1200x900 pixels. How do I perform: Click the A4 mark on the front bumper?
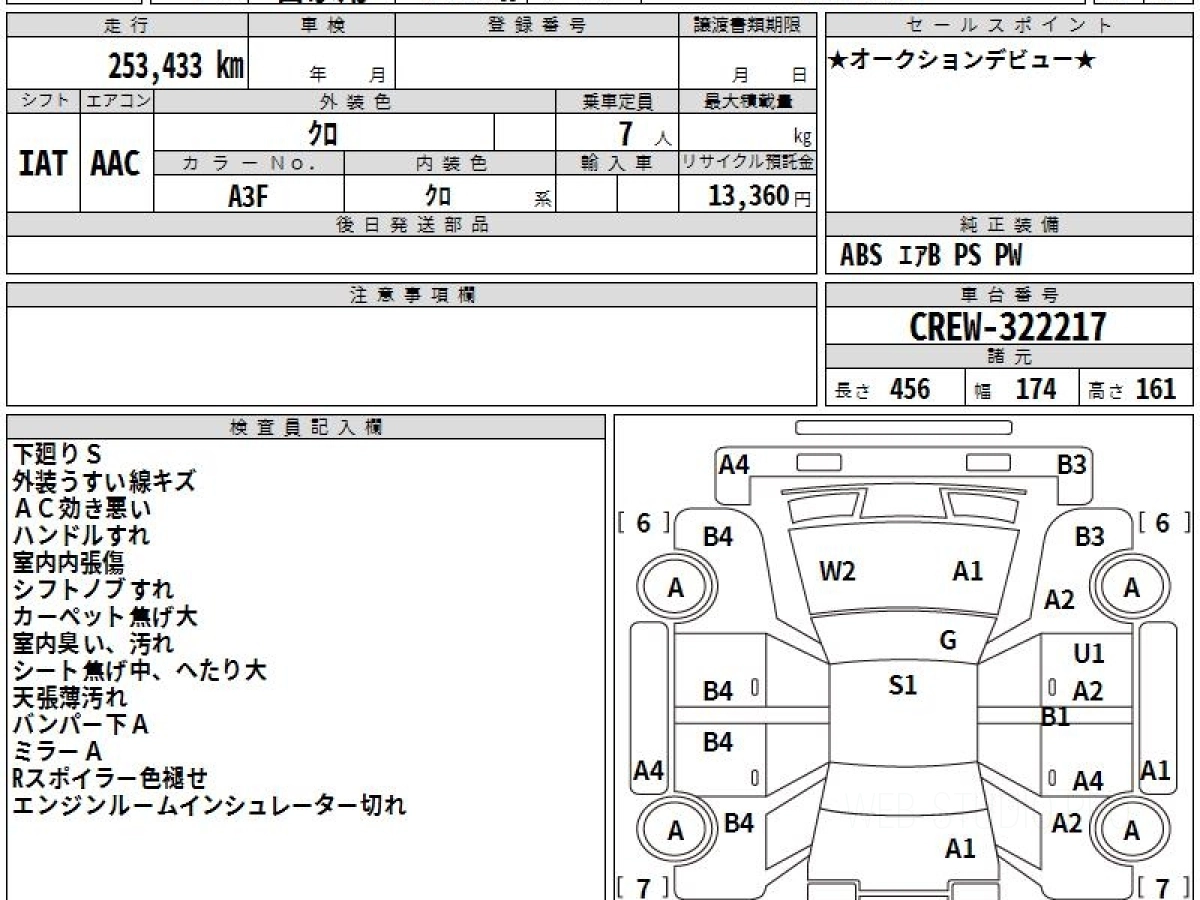735,465
